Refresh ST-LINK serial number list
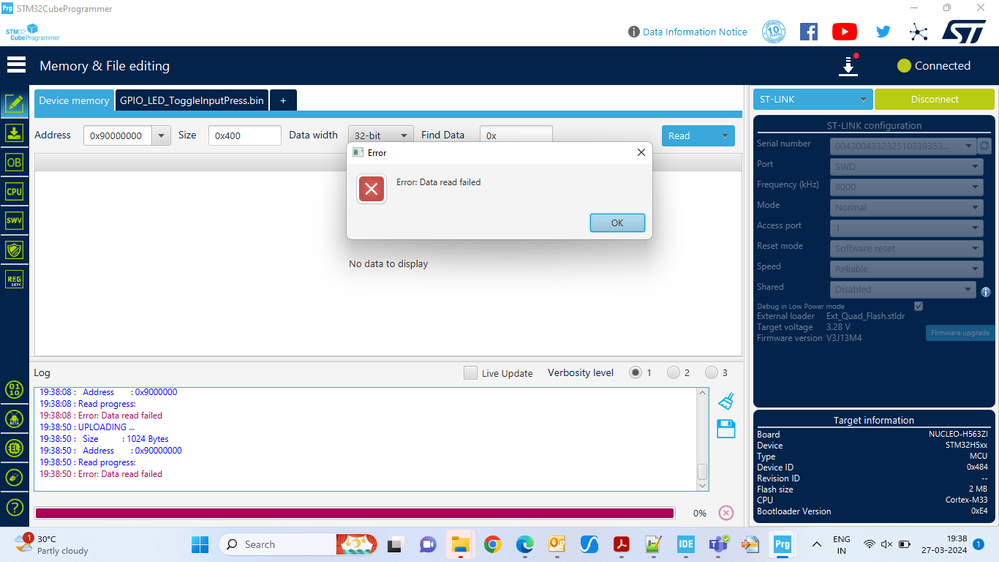Viewport: 999px width, 562px height. (x=984, y=146)
